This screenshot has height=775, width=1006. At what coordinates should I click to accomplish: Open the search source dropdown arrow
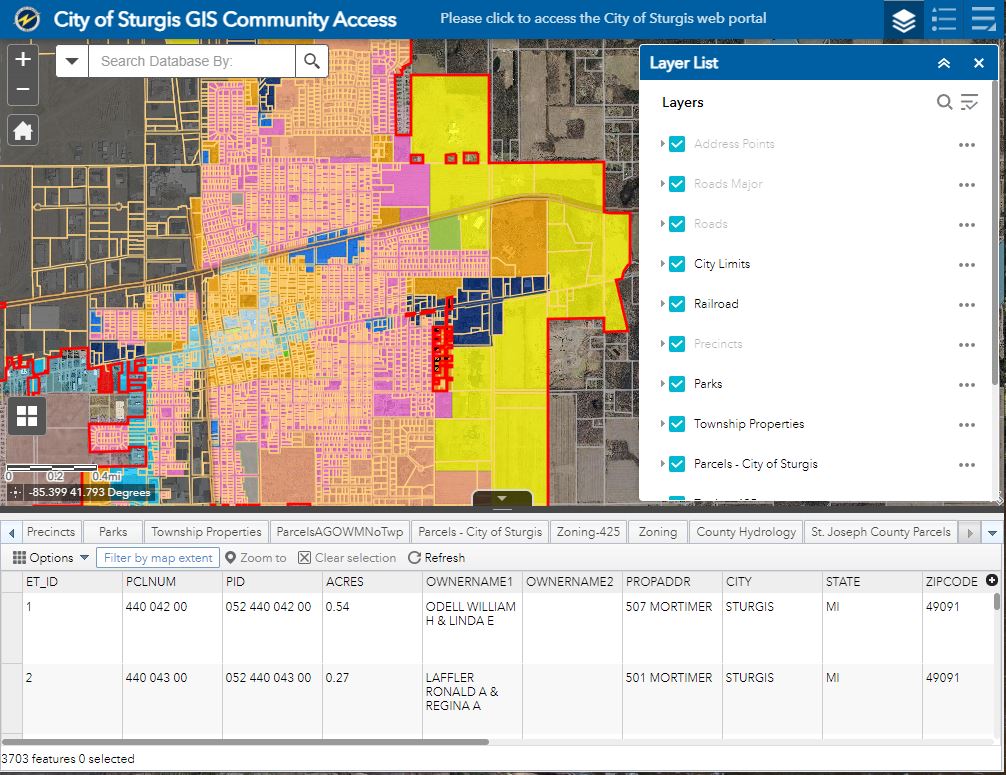pos(72,61)
